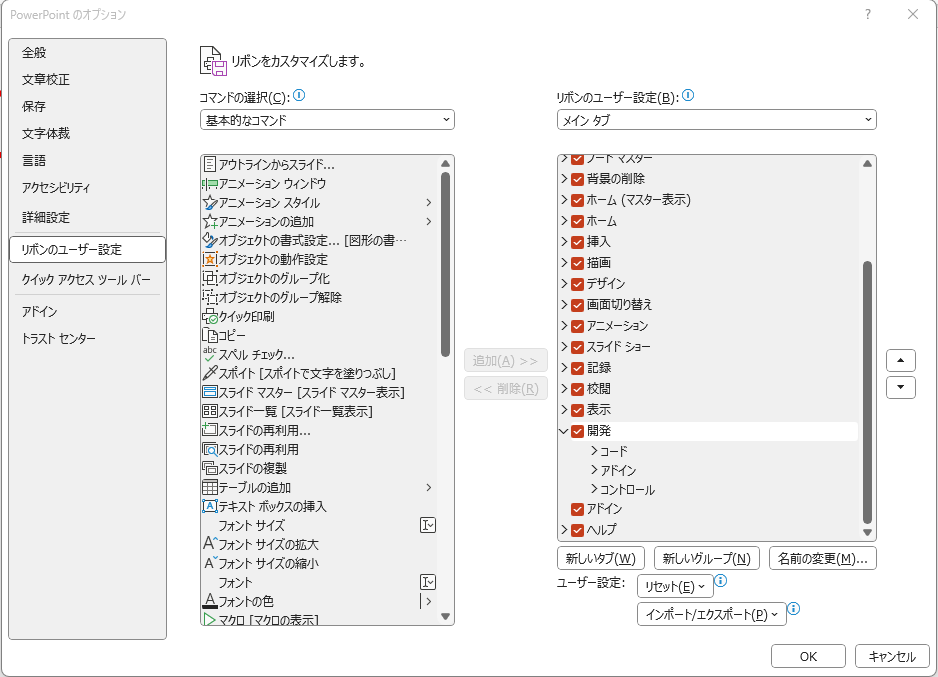Select the テキスト ボックスの挿入 icon

click(210, 506)
